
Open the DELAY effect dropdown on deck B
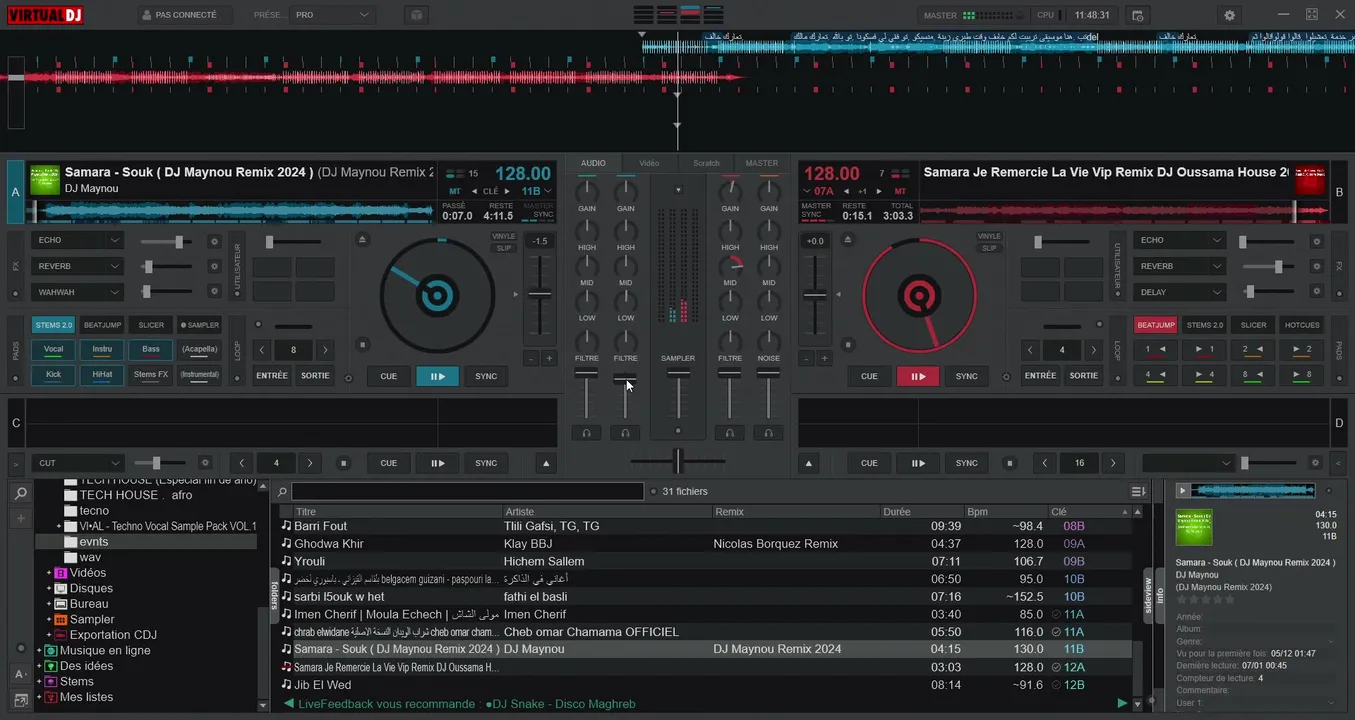pos(1179,292)
